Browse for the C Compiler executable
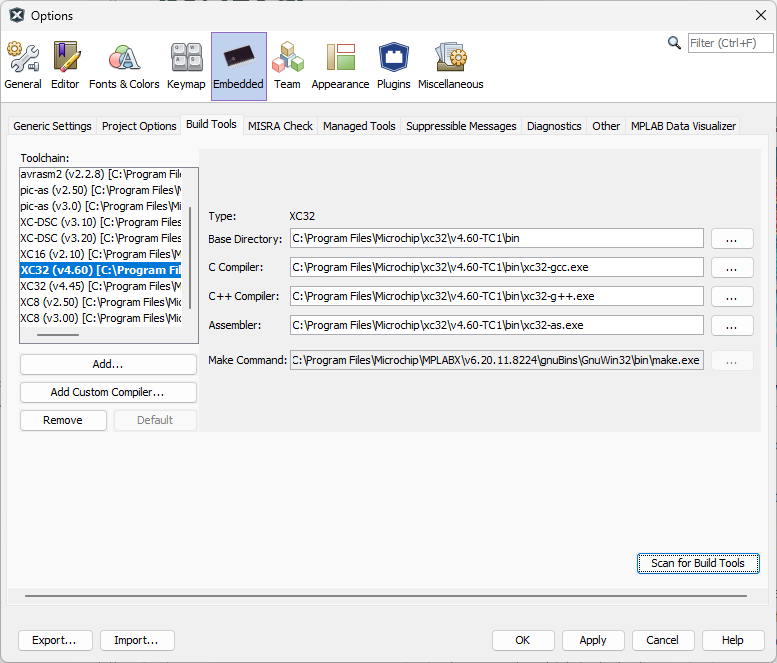 point(732,267)
